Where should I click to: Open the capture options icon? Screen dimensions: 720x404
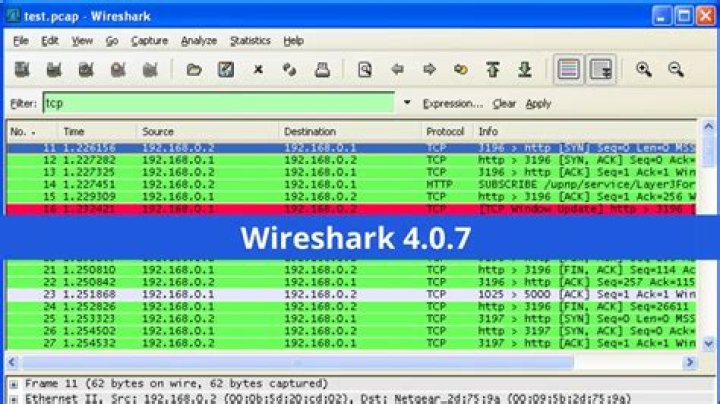click(54, 70)
